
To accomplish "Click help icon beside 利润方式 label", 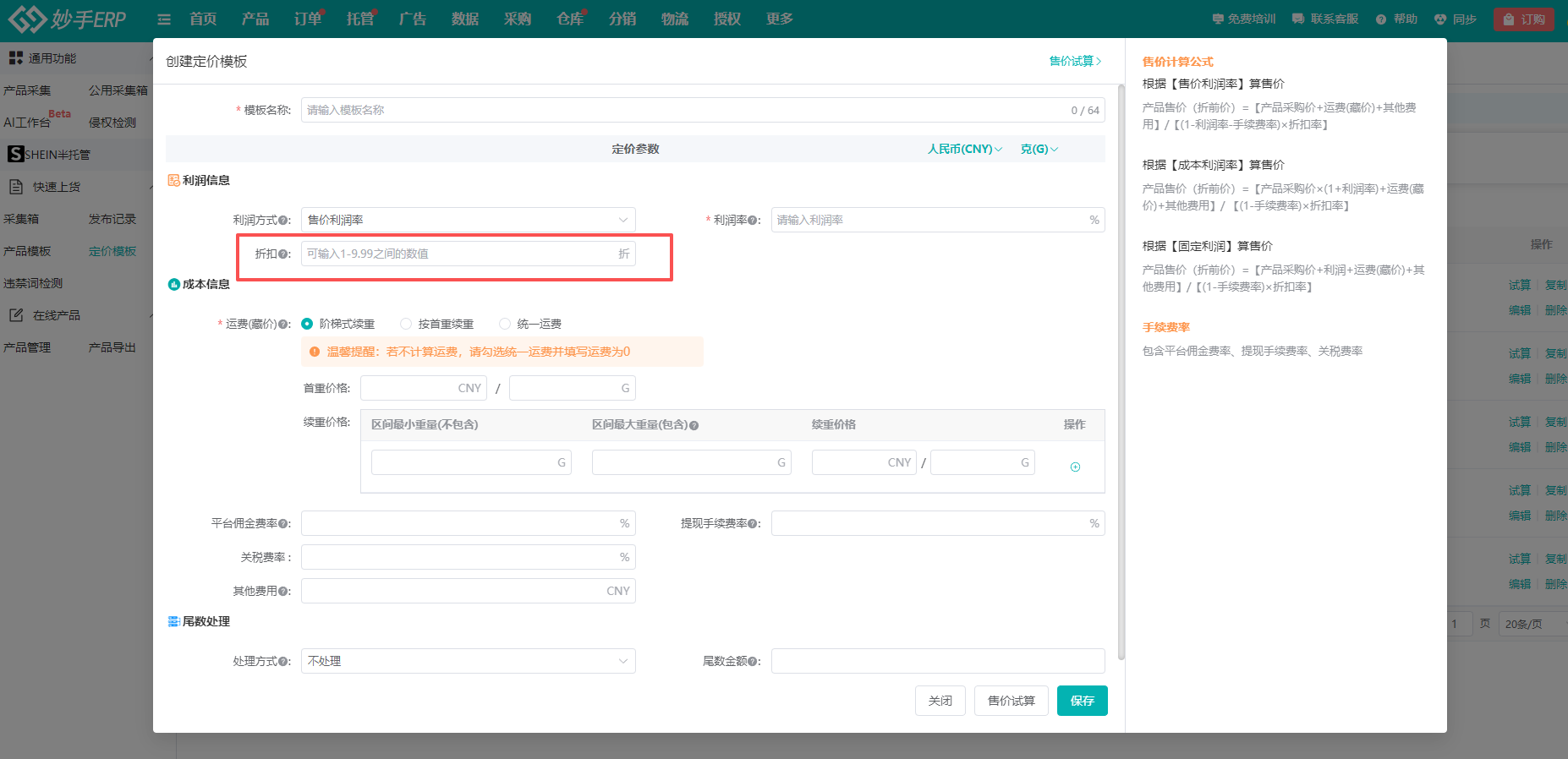I will click(284, 221).
